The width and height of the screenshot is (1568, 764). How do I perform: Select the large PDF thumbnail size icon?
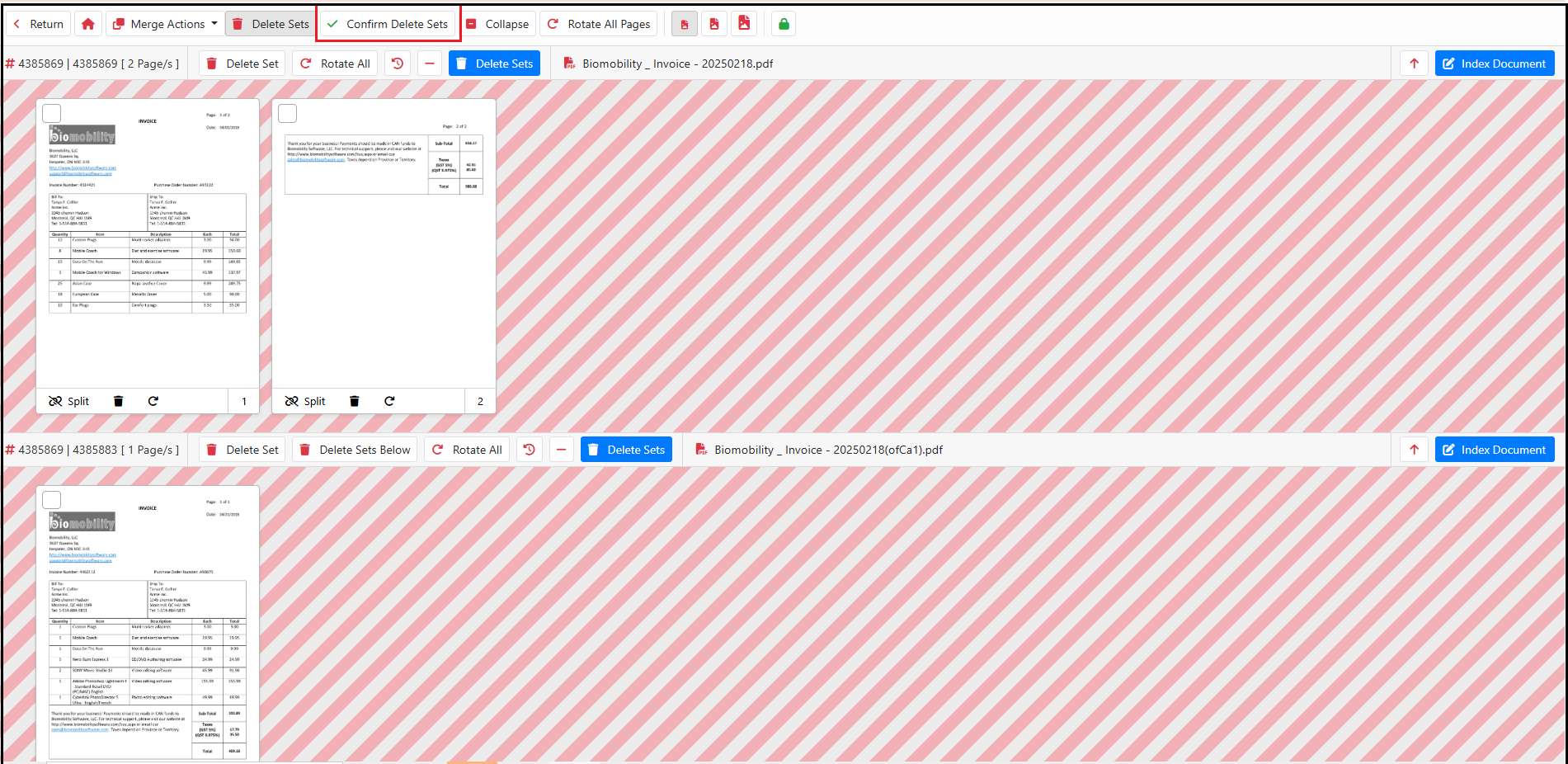tap(744, 24)
